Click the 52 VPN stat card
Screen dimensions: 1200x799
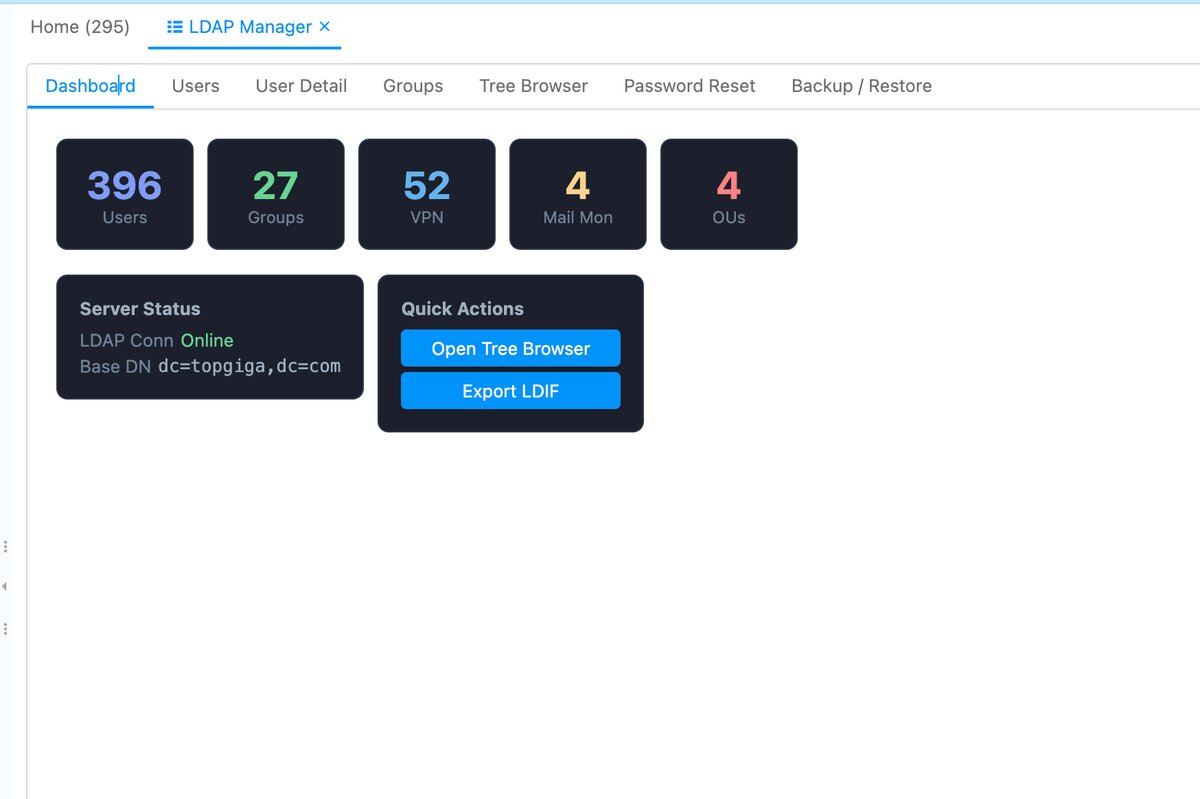click(427, 193)
